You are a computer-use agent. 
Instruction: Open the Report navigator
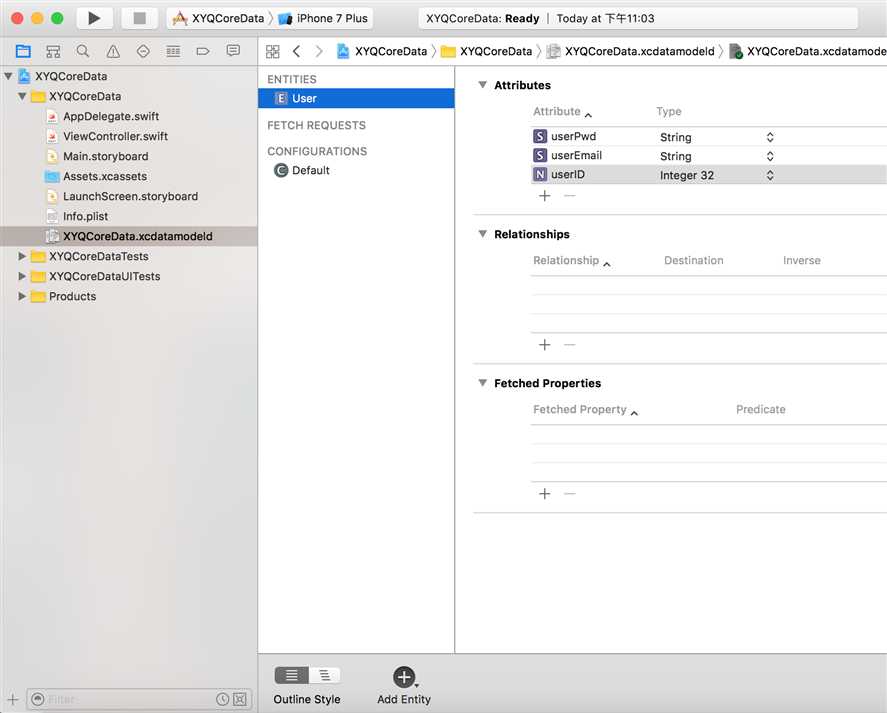pos(232,51)
